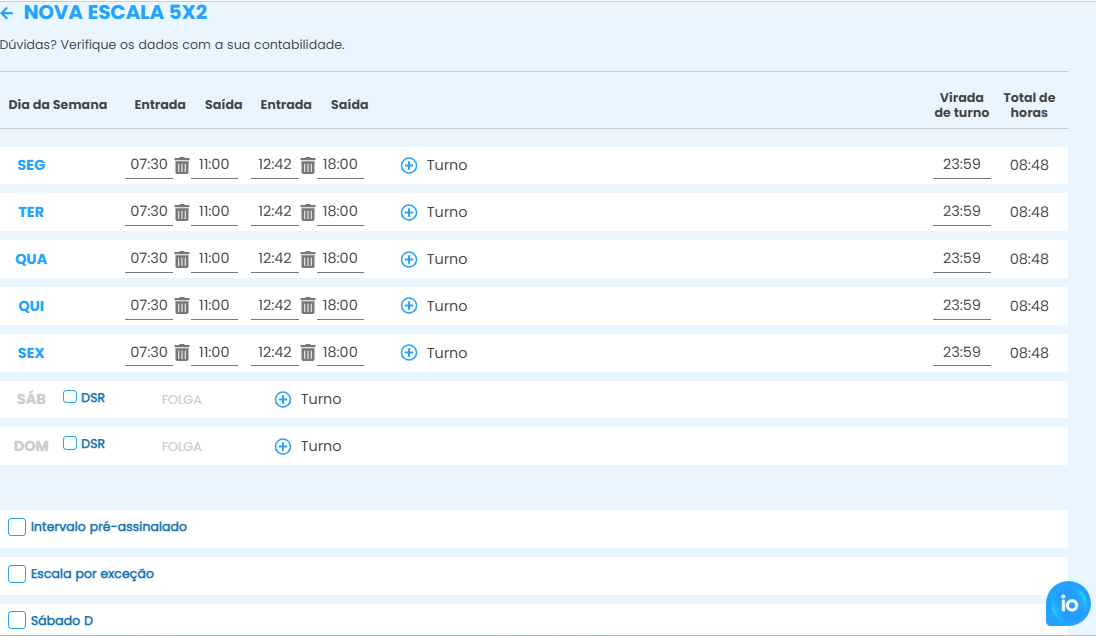The width and height of the screenshot is (1096, 636).
Task: Add a Turno to SEX with plus icon
Action: pyautogui.click(x=409, y=353)
